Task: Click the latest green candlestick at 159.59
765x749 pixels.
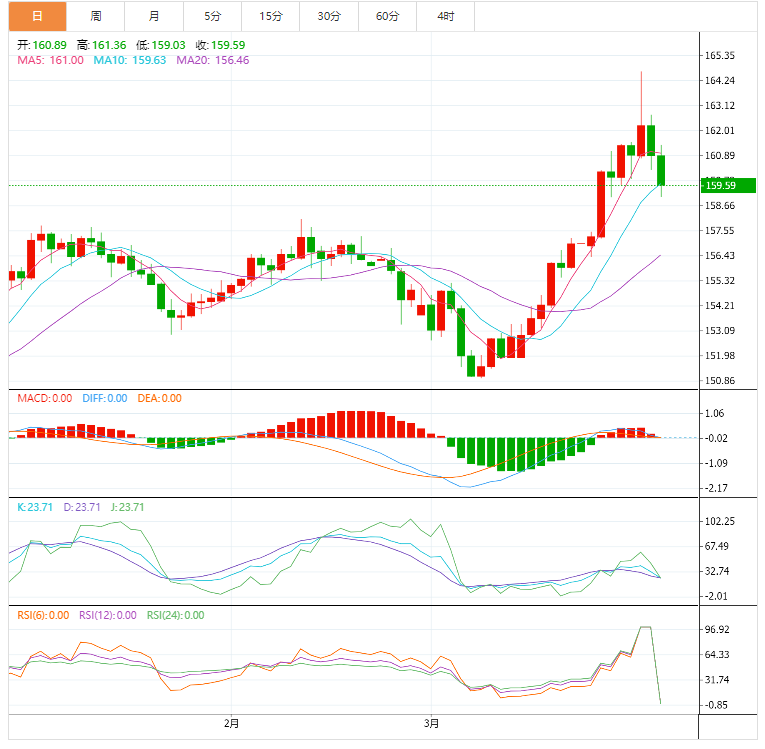Action: tap(661, 170)
